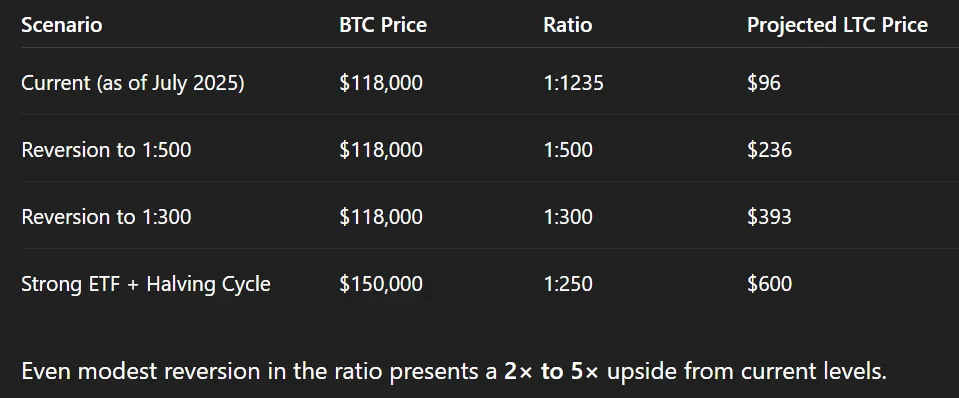Screen dimensions: 959x398
Task: Click the Projected LTC Price header
Action: [x=837, y=25]
